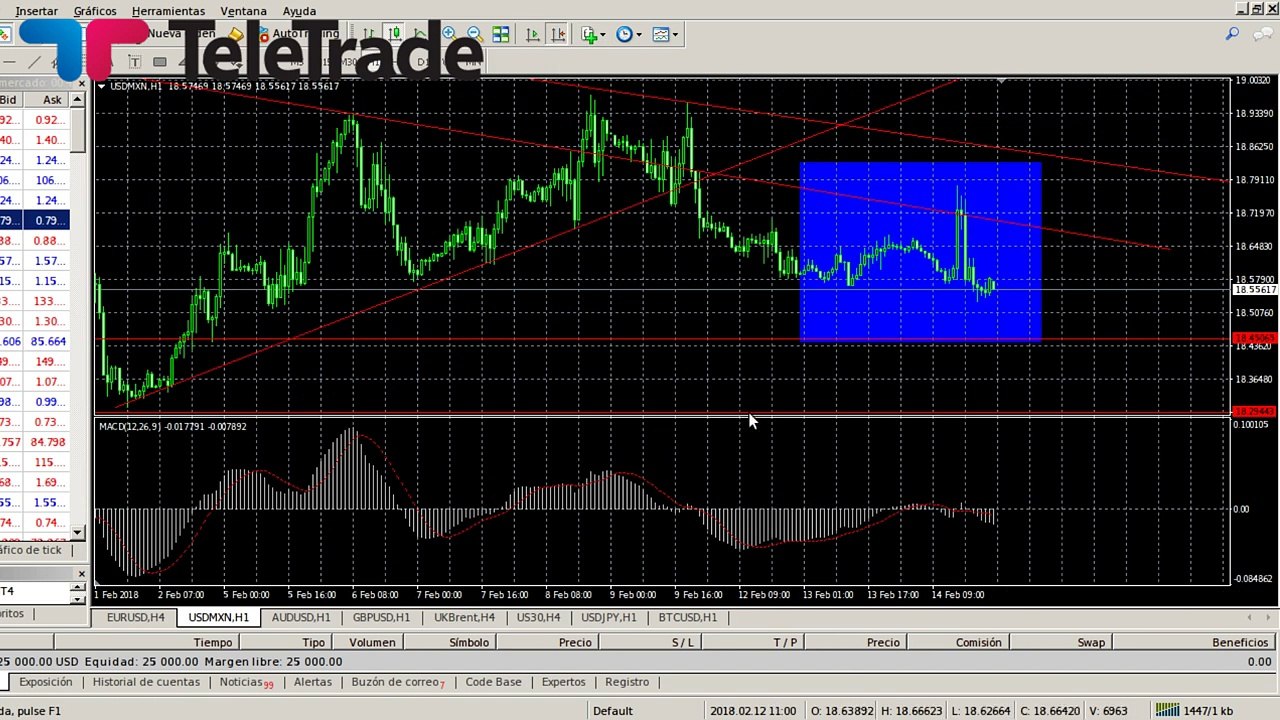The height and width of the screenshot is (720, 1280).
Task: Zoom in on the chart
Action: [449, 34]
